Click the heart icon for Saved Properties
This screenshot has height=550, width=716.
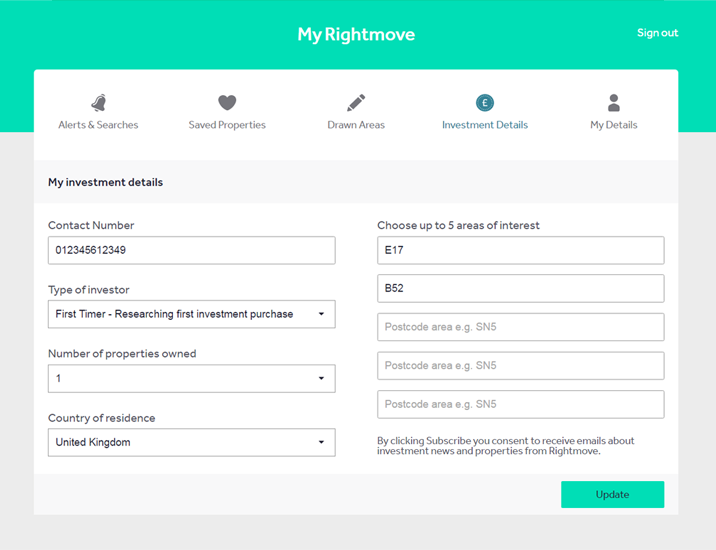click(x=227, y=102)
